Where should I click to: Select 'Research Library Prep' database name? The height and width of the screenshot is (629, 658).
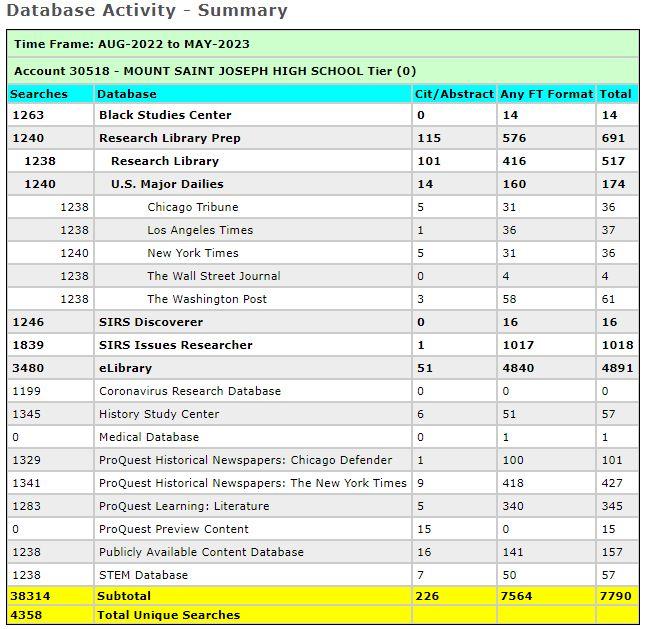point(170,138)
